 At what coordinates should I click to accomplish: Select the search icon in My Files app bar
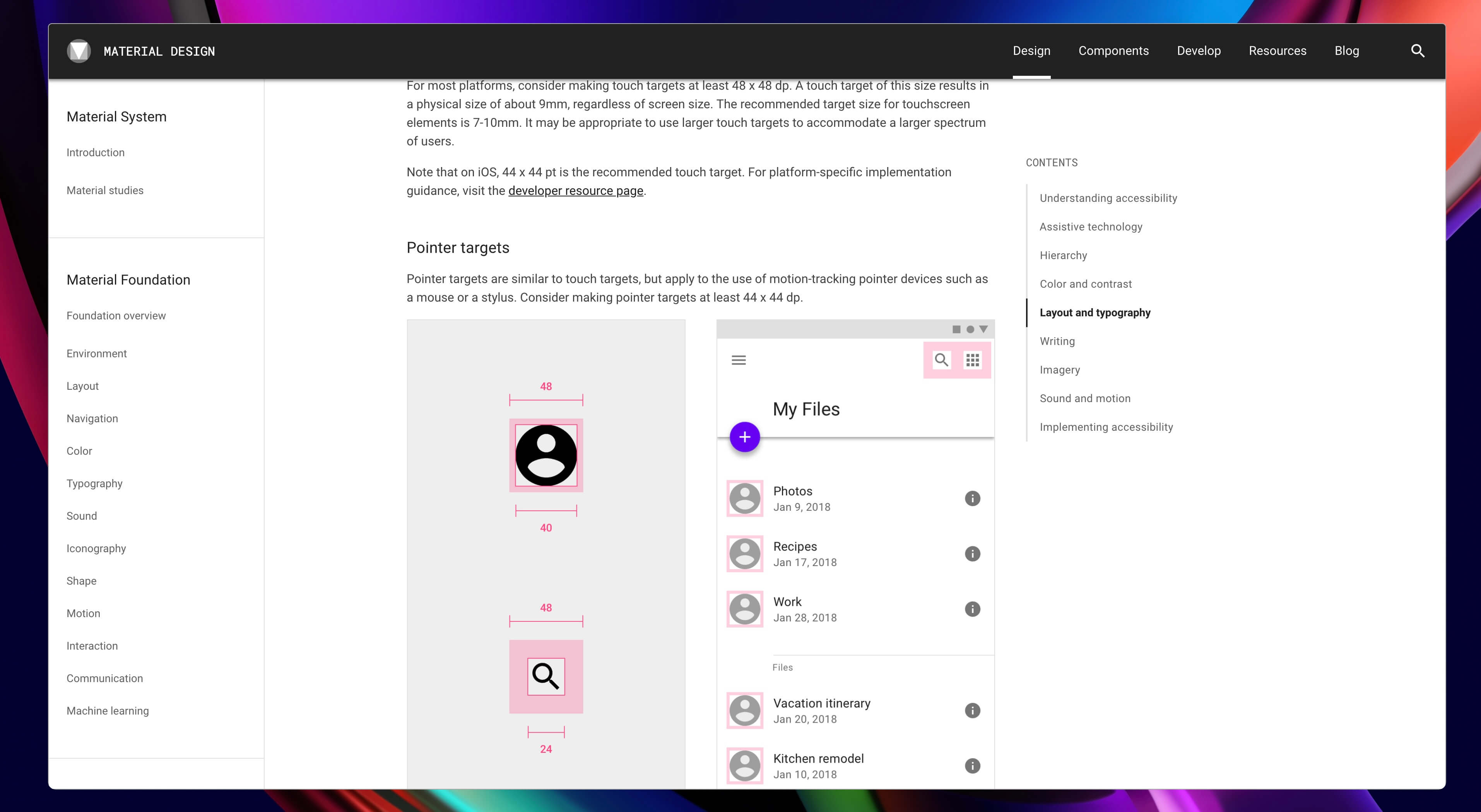(941, 360)
